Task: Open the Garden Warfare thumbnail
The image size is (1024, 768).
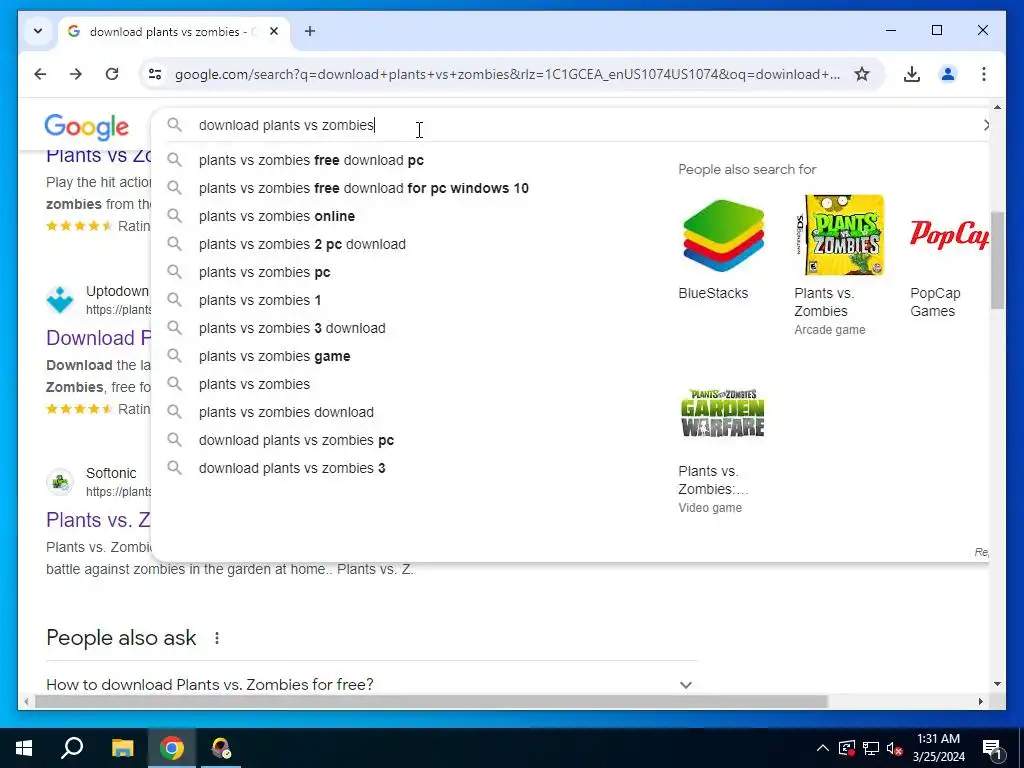Action: 722,413
